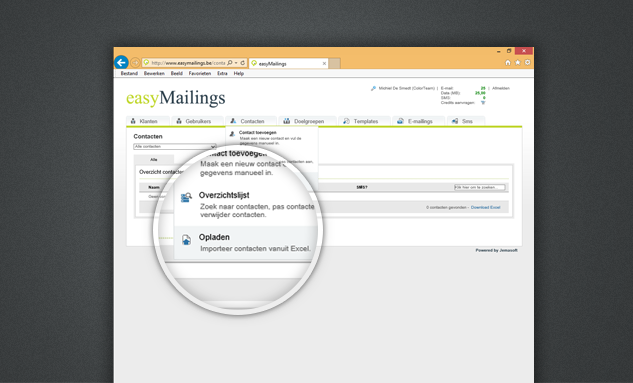The width and height of the screenshot is (633, 383).
Task: Click the Doelgroepen group icon
Action: 287,121
